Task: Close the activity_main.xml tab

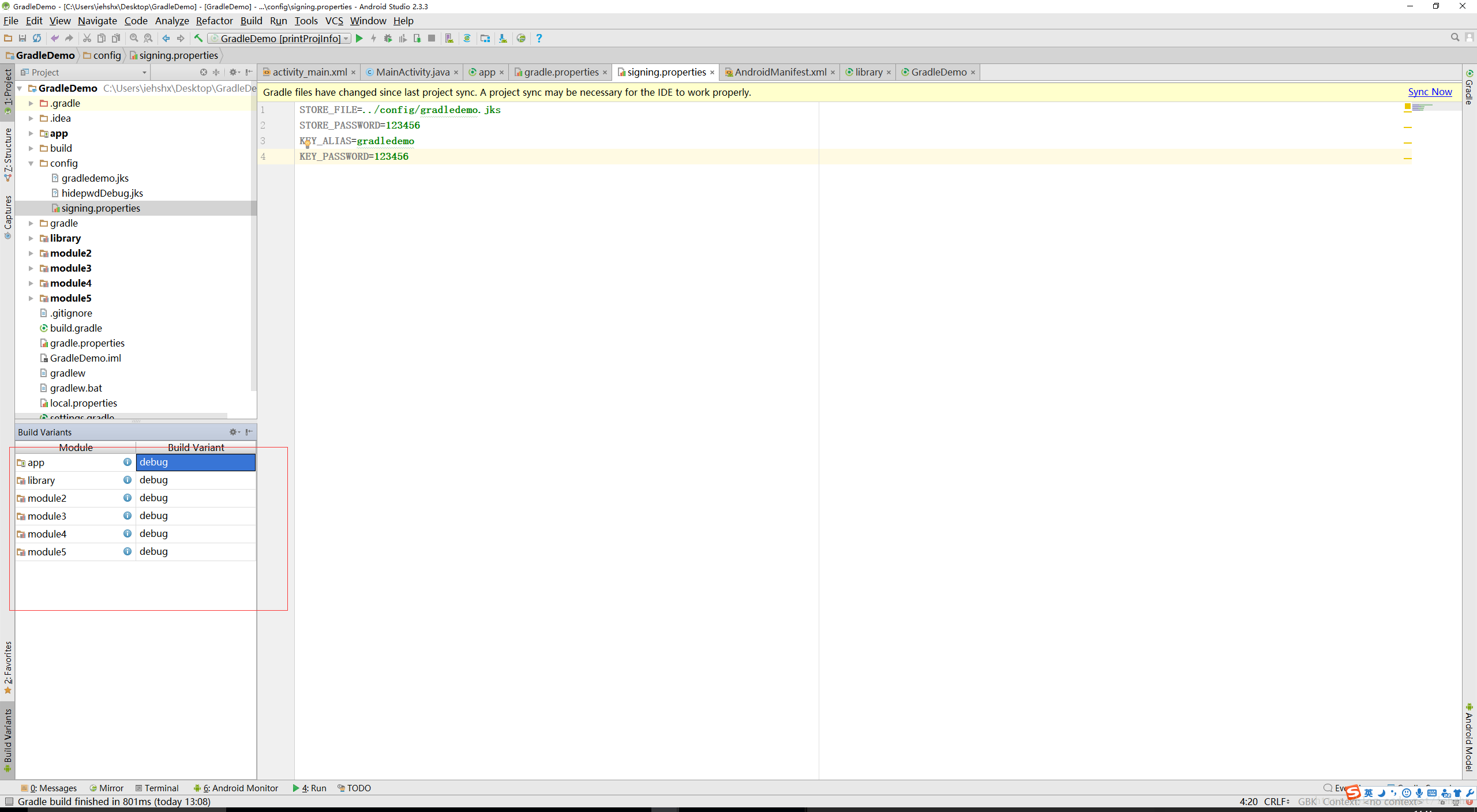Action: [354, 73]
